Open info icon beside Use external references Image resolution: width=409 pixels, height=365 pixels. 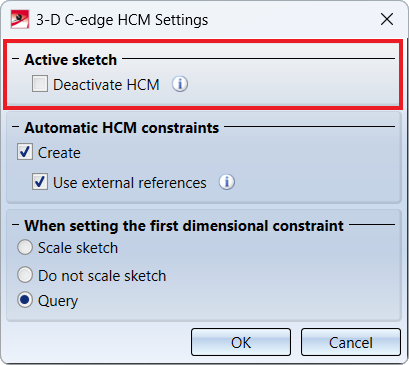(x=227, y=182)
